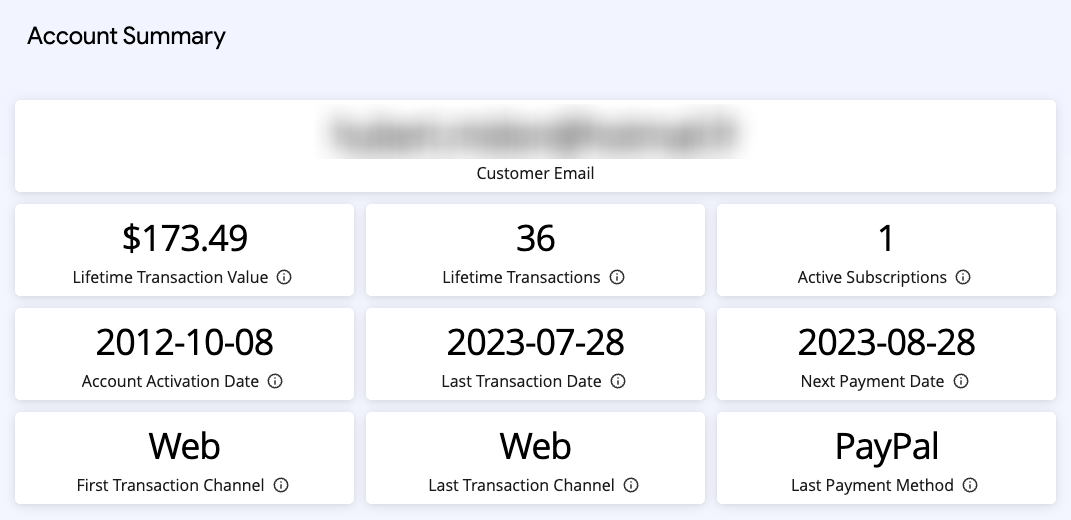This screenshot has width=1071, height=520.
Task: Click the Web value above First Transaction Channel
Action: [x=184, y=446]
